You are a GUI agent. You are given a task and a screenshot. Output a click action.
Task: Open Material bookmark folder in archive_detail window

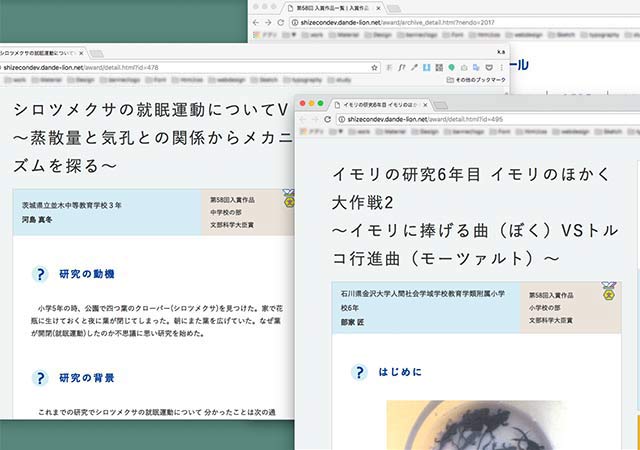pyautogui.click(x=344, y=35)
